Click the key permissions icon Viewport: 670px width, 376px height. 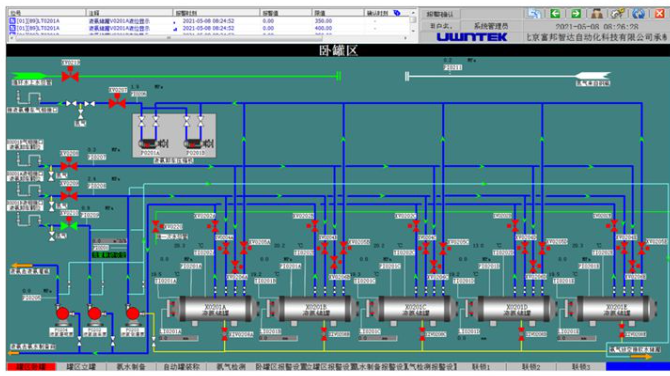[617, 14]
